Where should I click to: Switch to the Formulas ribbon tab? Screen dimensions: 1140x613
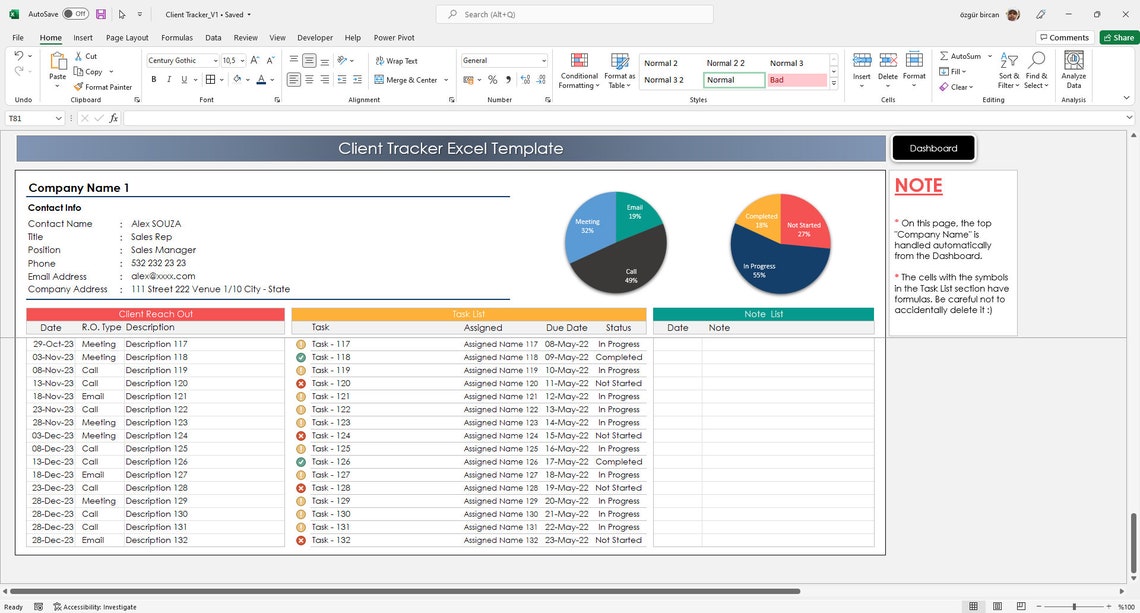pos(177,37)
